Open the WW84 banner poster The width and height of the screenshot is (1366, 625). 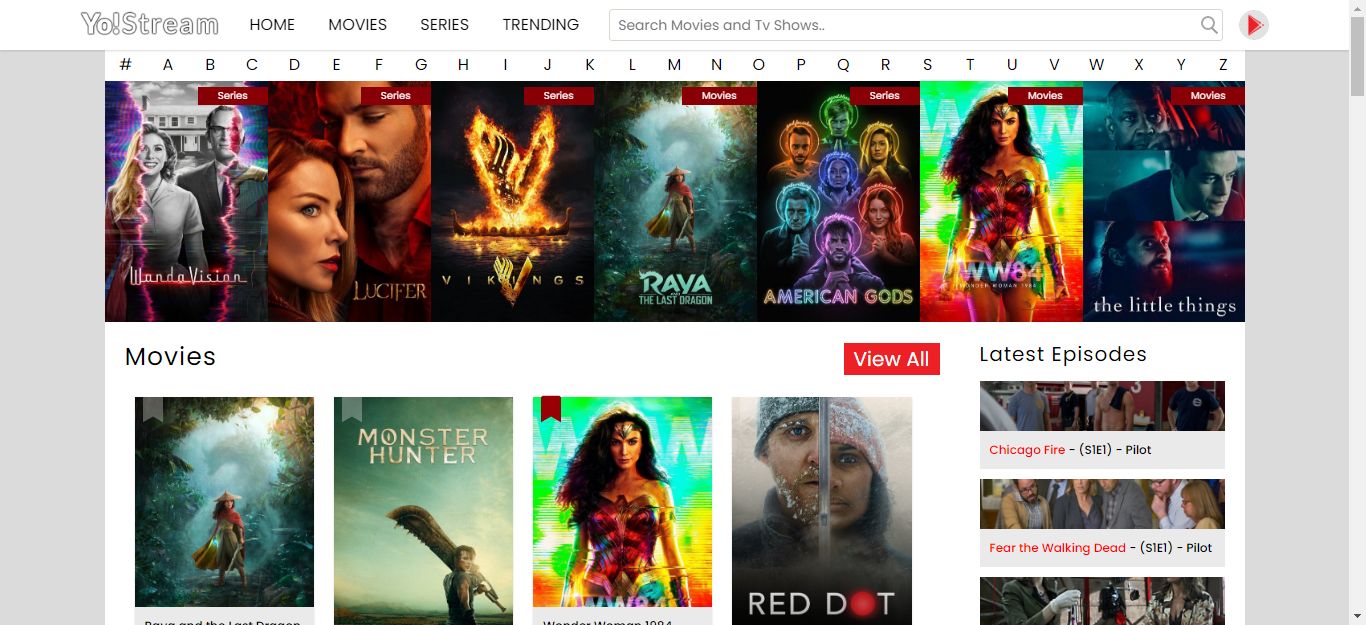coord(1001,201)
